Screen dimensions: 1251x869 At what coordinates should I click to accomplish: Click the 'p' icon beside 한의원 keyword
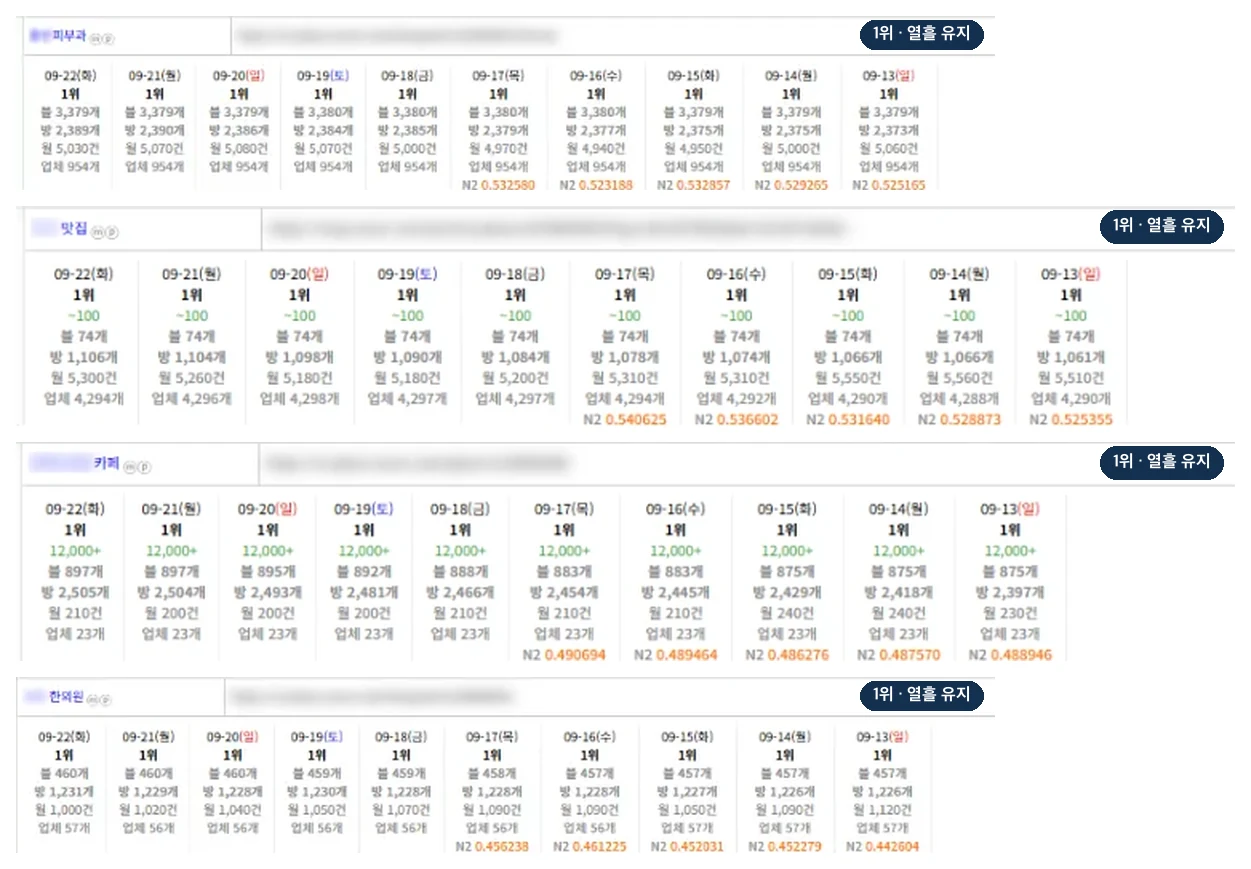(105, 699)
